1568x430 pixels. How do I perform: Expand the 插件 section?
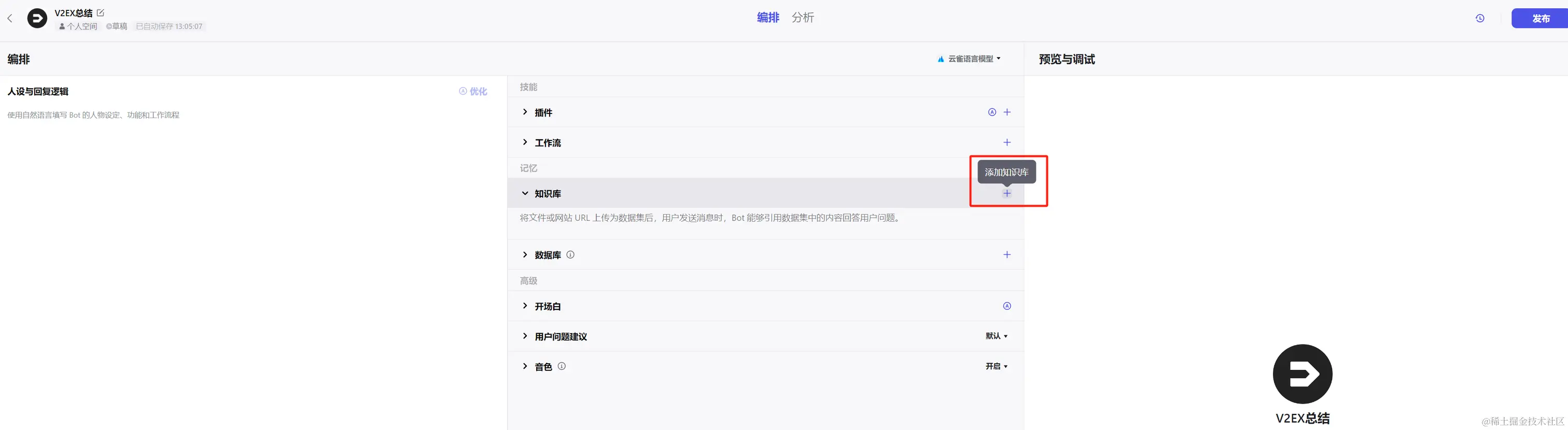525,112
